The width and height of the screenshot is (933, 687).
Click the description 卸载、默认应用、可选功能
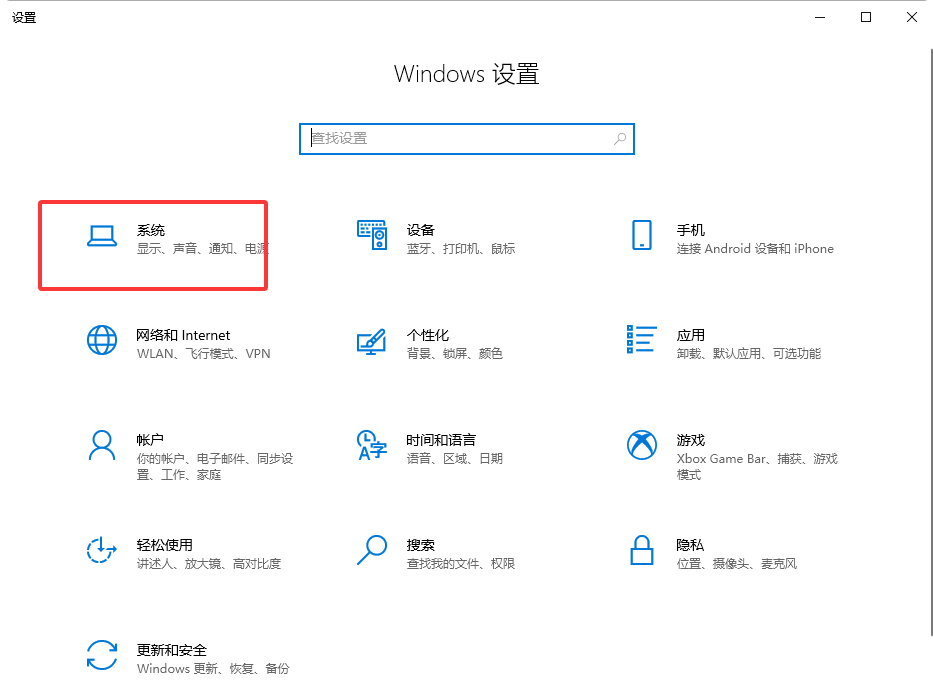(749, 354)
